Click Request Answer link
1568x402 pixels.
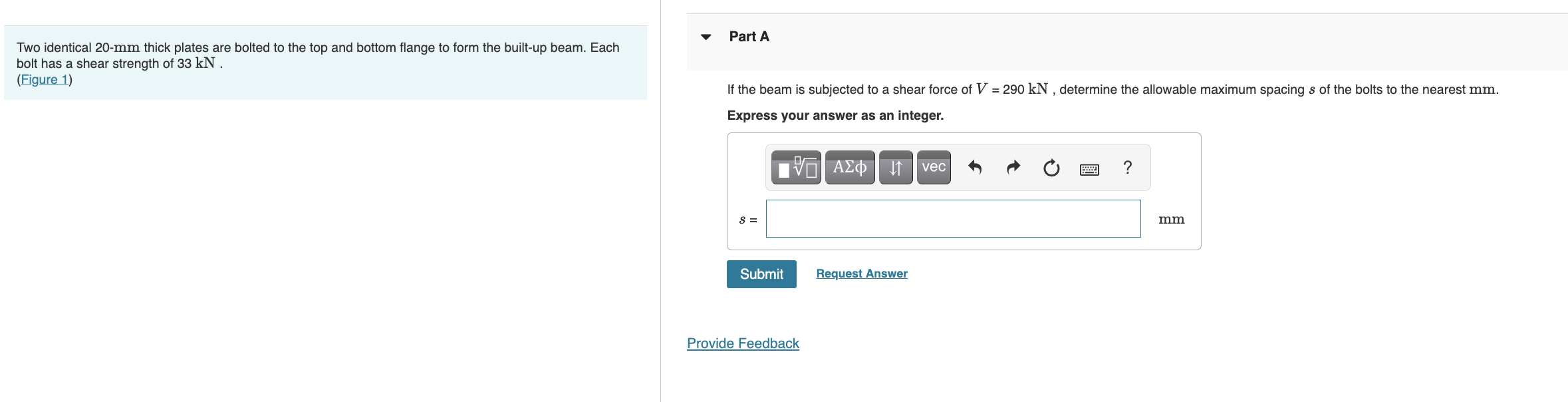coord(861,274)
